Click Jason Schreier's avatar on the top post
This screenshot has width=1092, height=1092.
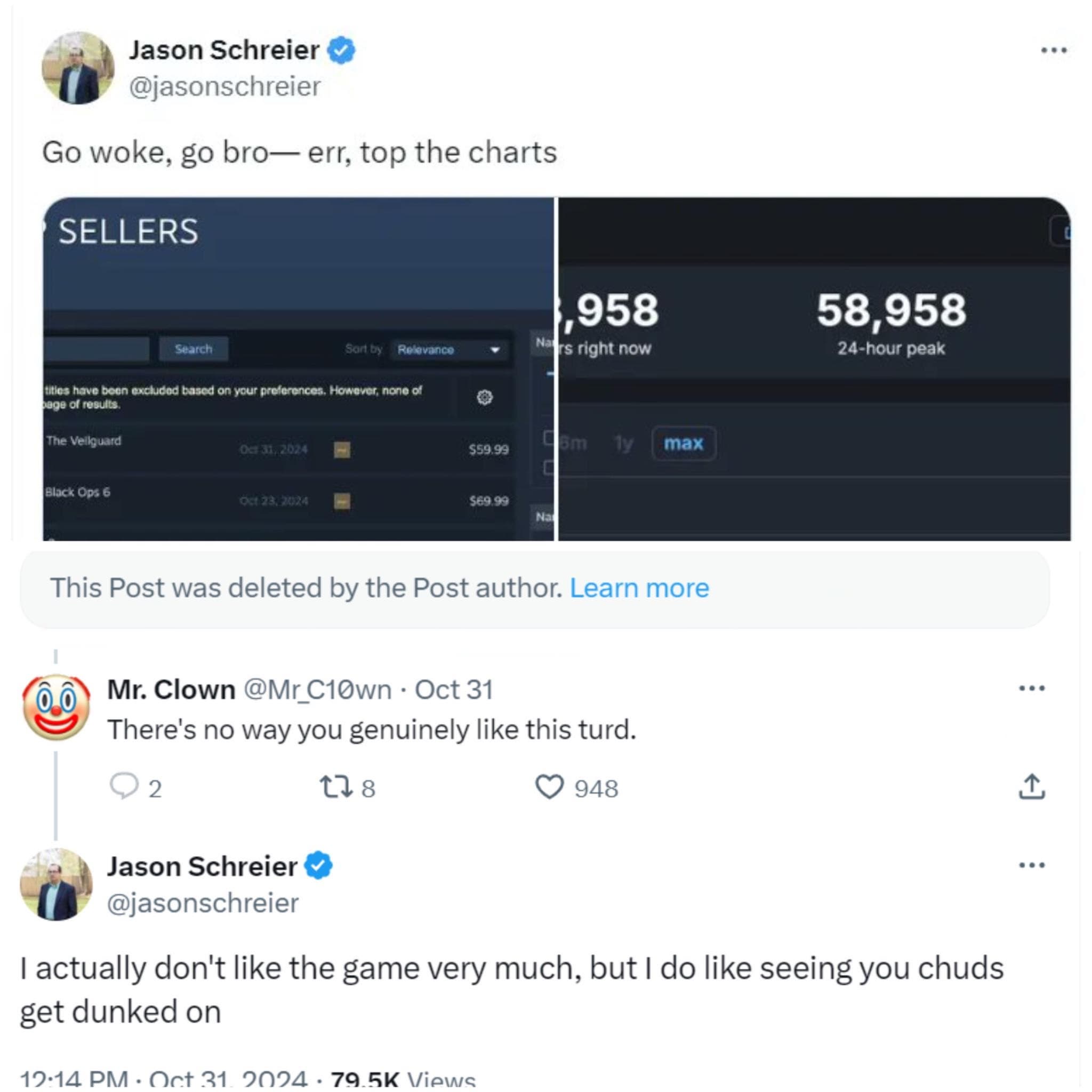click(78, 68)
